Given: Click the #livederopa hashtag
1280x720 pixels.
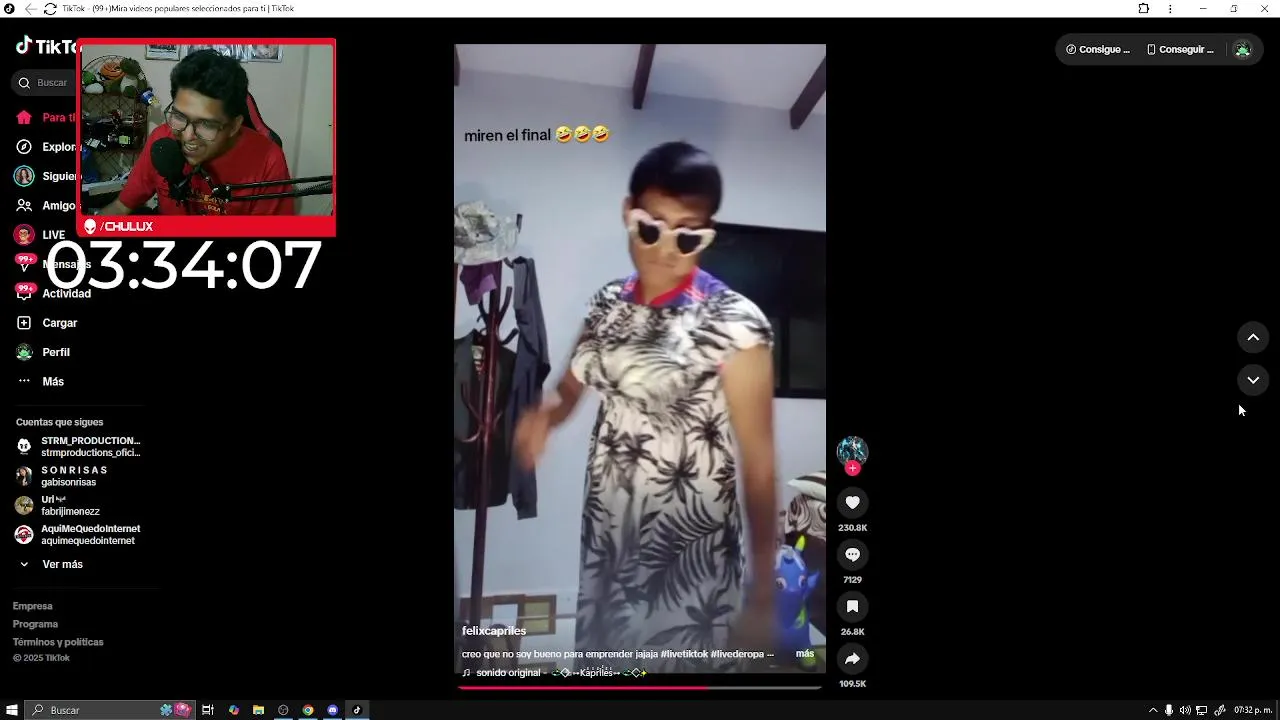Looking at the screenshot, I should (x=736, y=654).
